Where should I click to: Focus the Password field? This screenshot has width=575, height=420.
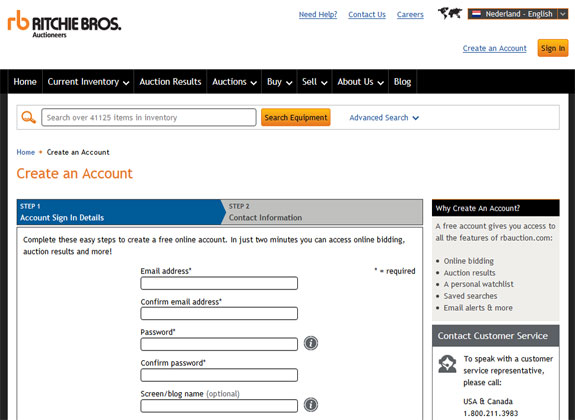219,344
